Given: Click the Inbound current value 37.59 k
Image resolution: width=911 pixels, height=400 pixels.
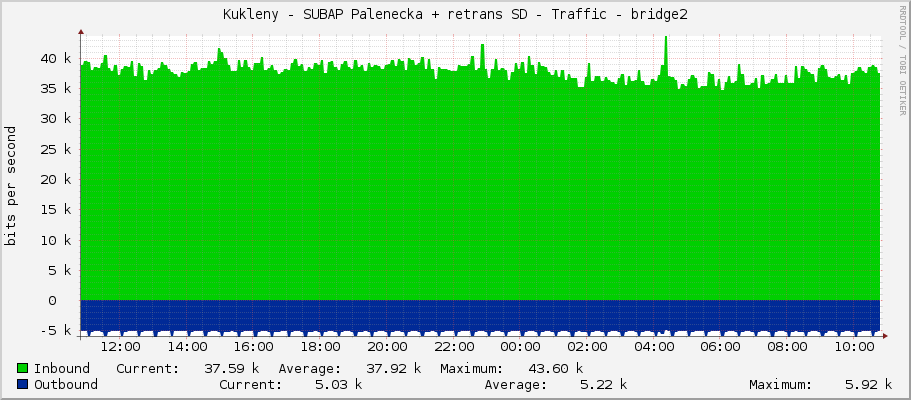Looking at the screenshot, I should click(231, 368).
